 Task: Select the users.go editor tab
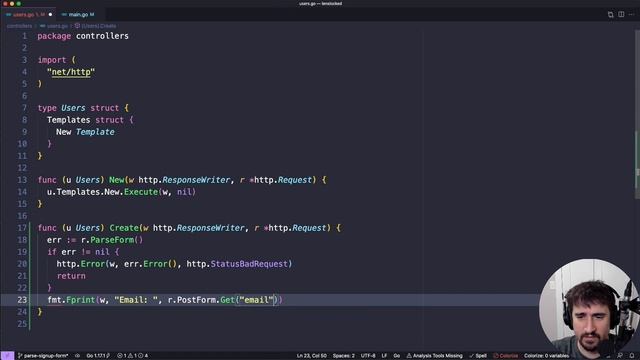point(29,14)
